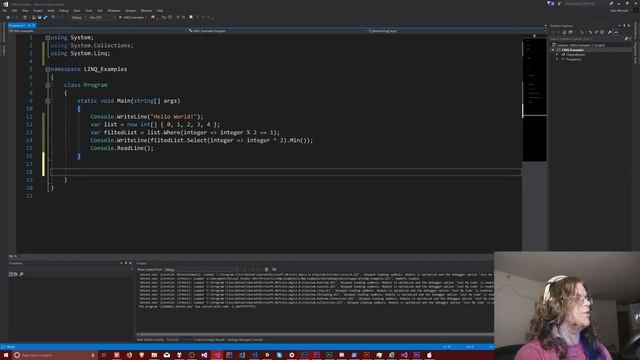Viewport: 640px width, 360px height.
Task: Open the View menu
Action: click(25, 11)
